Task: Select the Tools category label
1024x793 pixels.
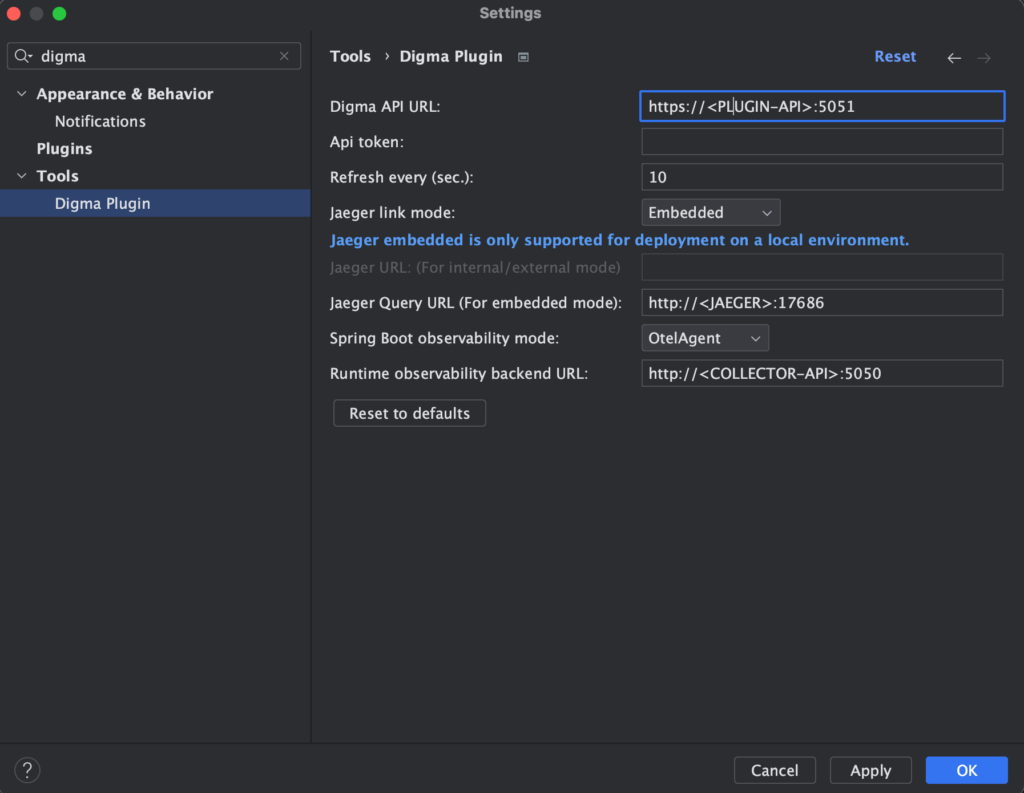Action: 57,176
